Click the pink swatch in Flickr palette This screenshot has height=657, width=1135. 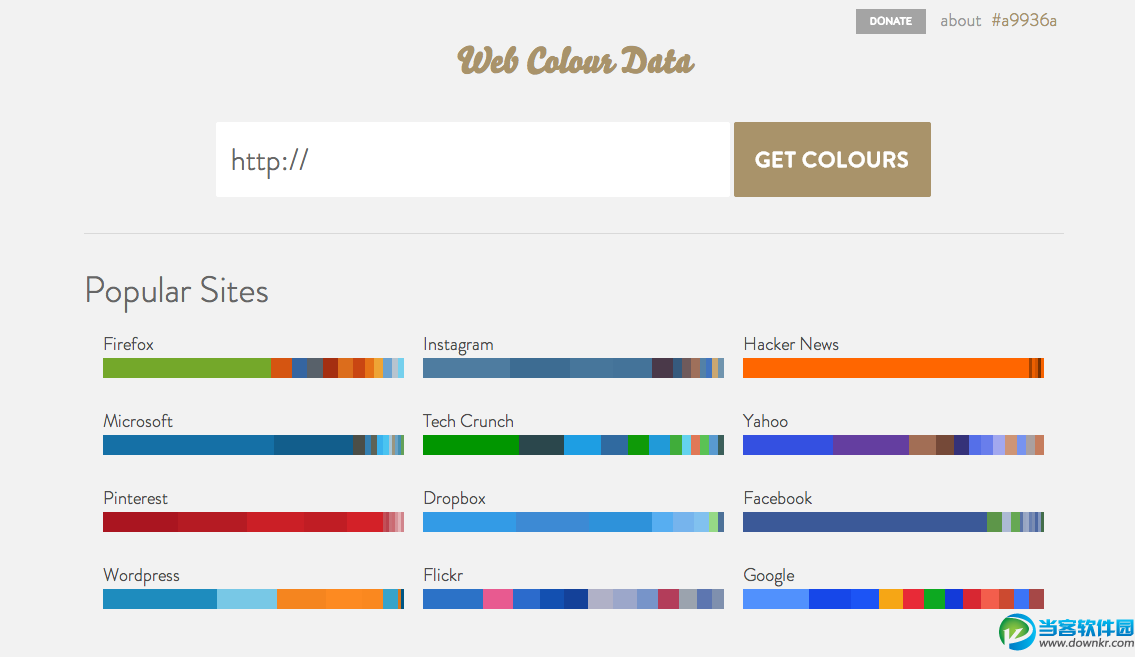tap(497, 599)
